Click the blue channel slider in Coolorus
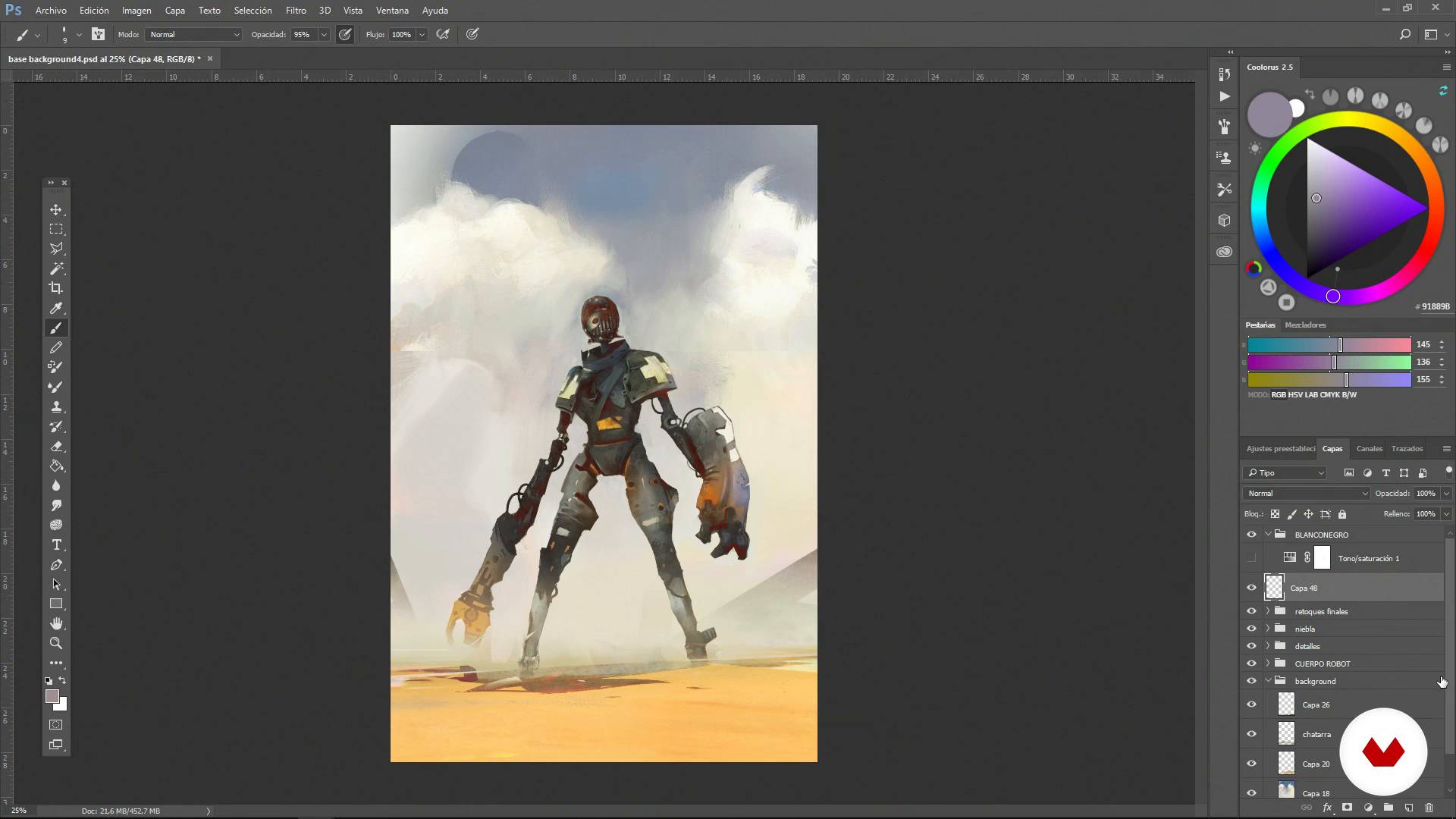This screenshot has width=1456, height=819. coord(1329,380)
